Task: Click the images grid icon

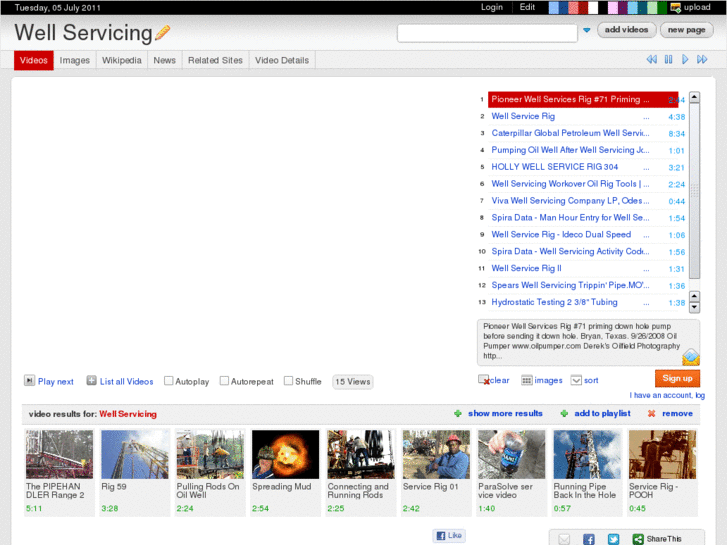Action: tap(527, 380)
